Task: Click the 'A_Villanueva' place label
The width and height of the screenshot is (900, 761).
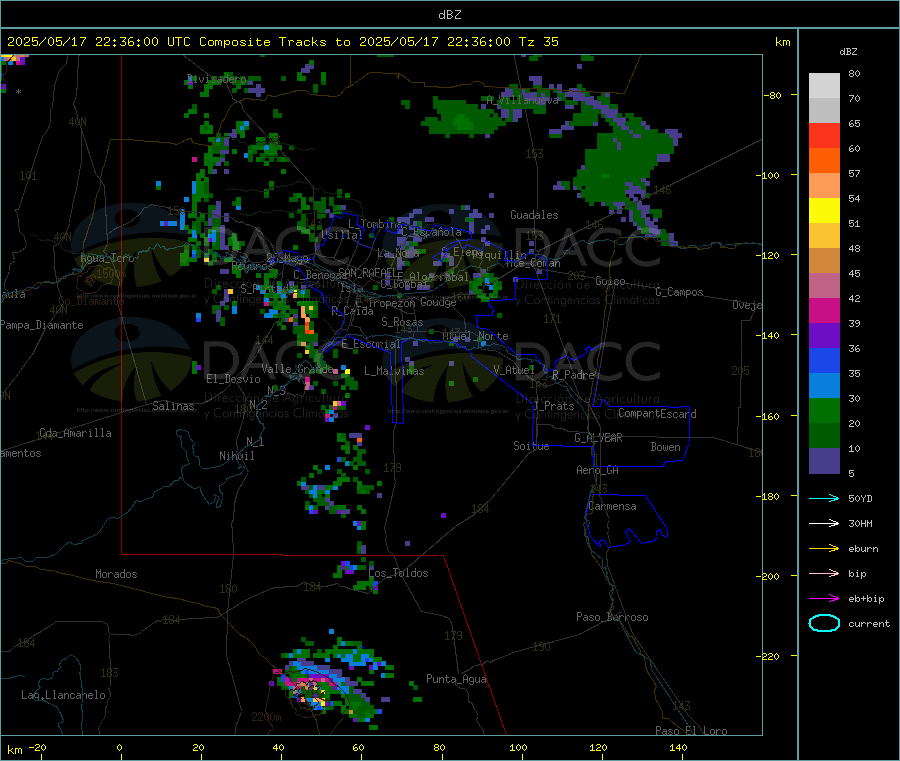Action: coord(522,100)
